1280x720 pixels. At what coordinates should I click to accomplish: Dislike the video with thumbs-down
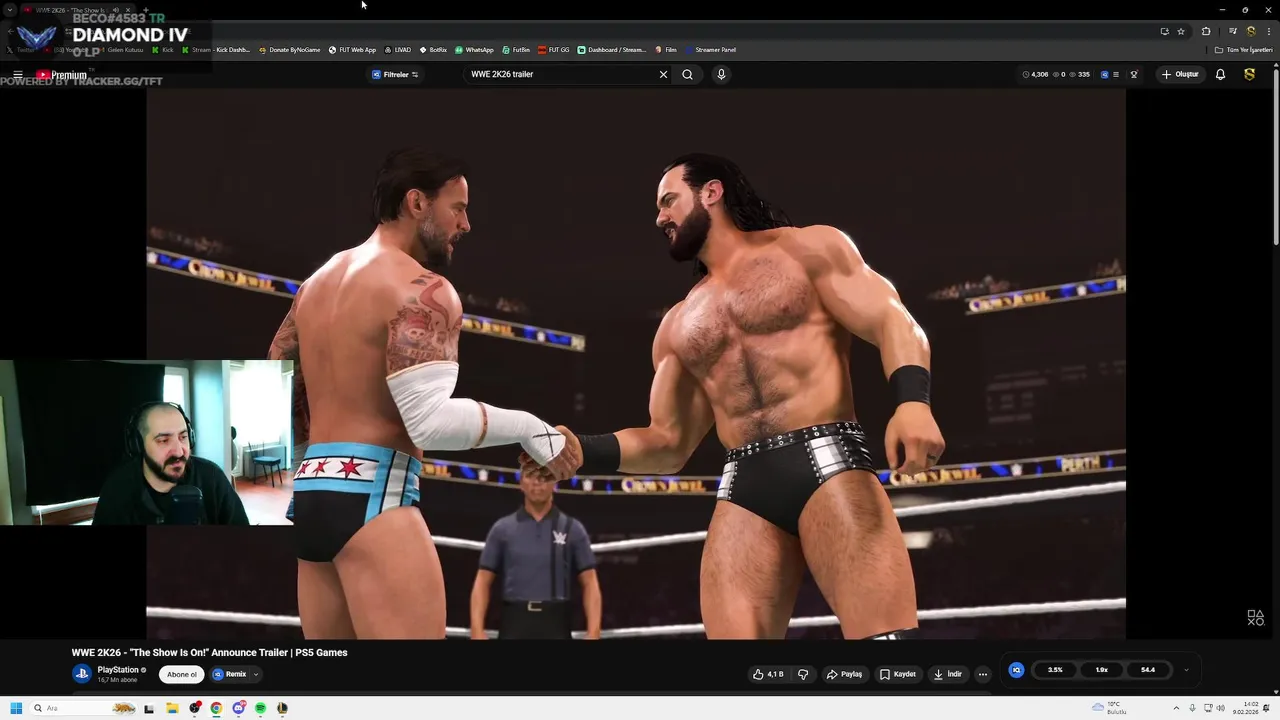point(802,674)
